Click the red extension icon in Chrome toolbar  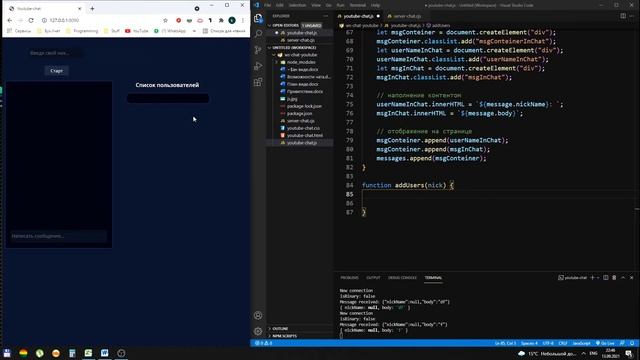pos(178,20)
